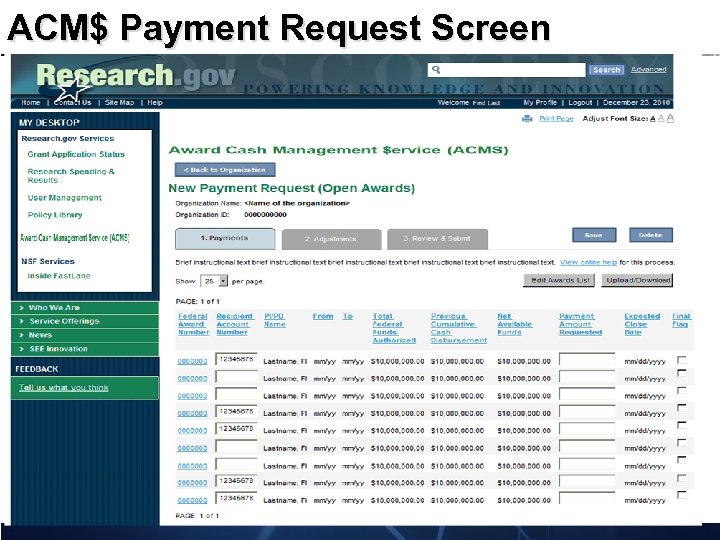Click the Upload/Download button

(637, 280)
